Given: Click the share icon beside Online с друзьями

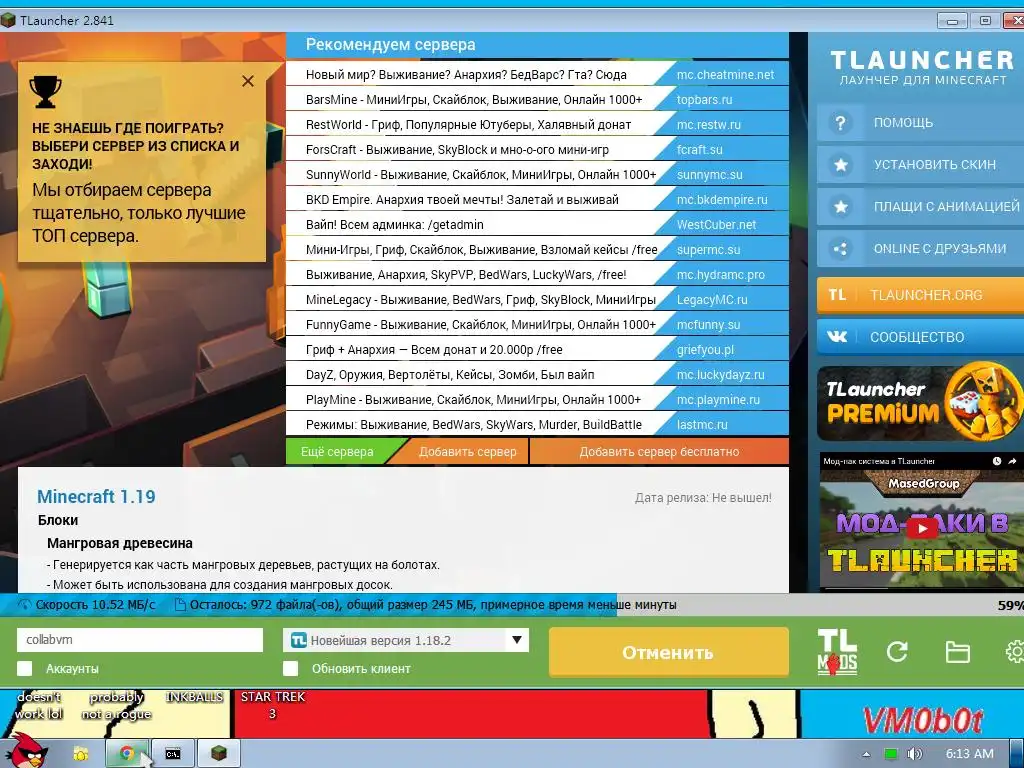Looking at the screenshot, I should click(840, 249).
